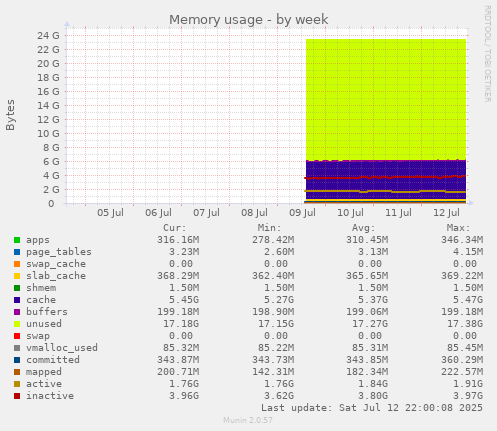Click the active olive legend swatch
This screenshot has width=497, height=431.
pyautogui.click(x=17, y=384)
